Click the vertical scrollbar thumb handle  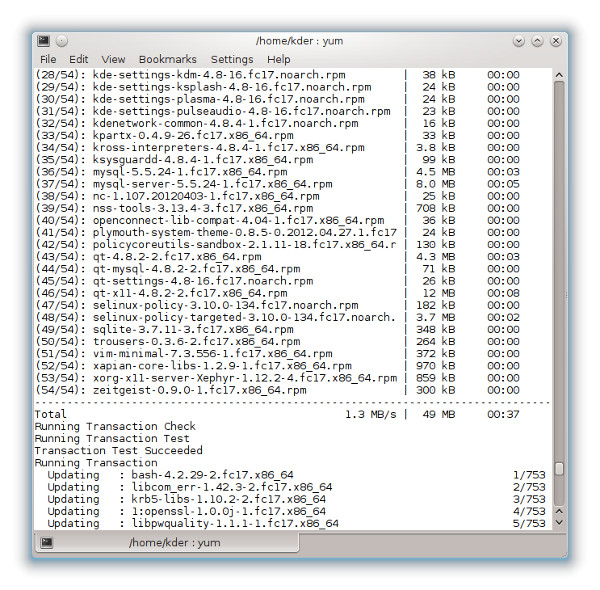pyautogui.click(x=559, y=469)
